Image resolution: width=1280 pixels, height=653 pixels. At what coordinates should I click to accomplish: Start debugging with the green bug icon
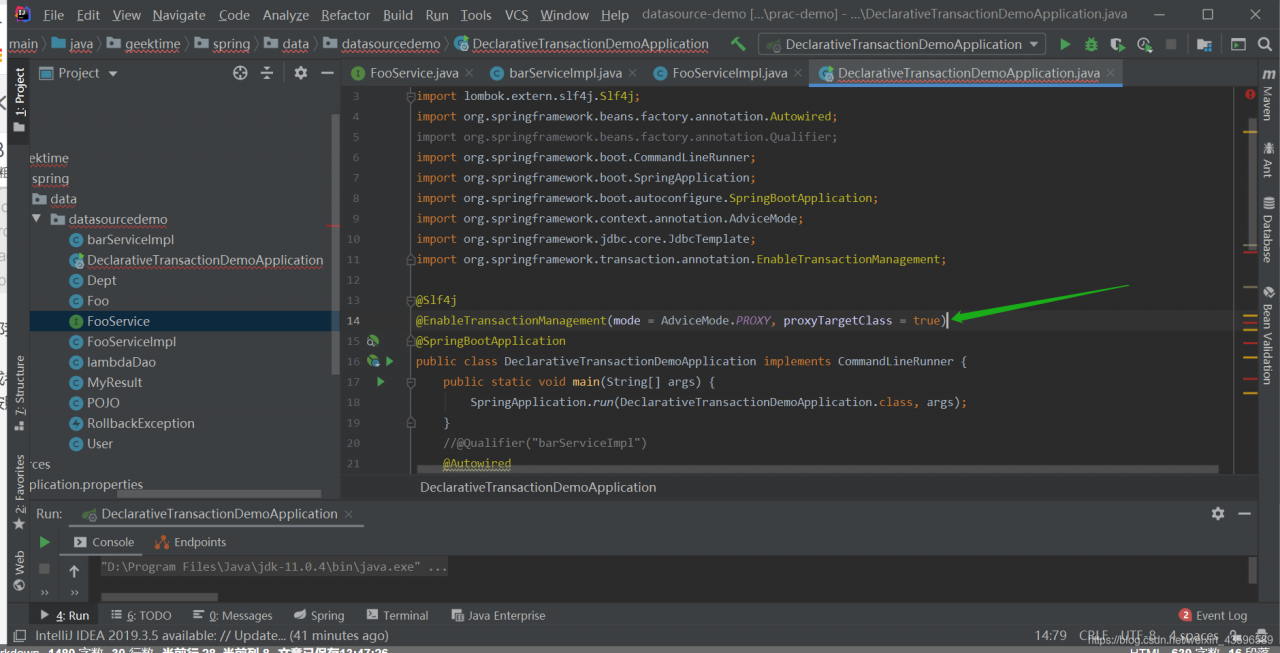coord(1091,44)
